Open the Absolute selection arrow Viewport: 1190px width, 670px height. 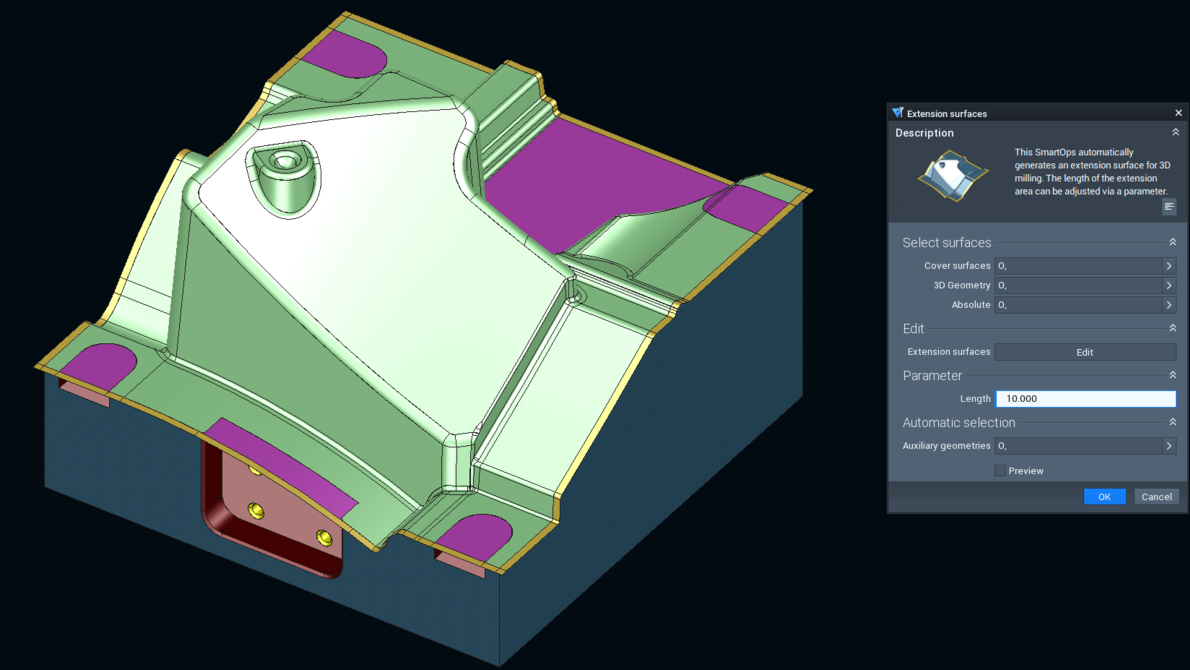pyautogui.click(x=1167, y=304)
